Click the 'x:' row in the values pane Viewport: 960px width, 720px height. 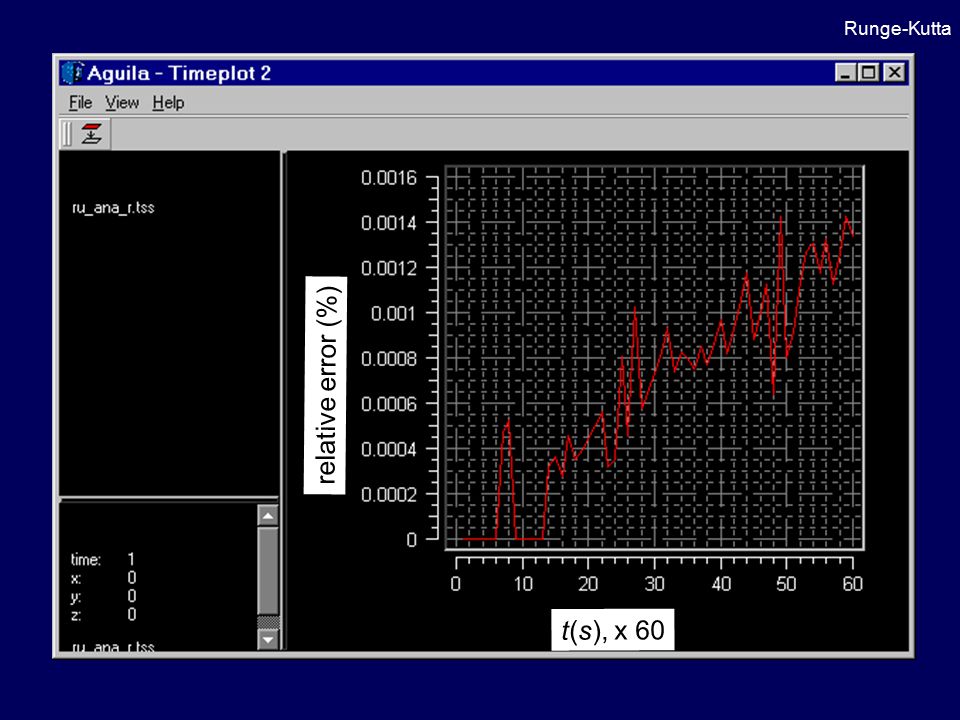point(103,578)
